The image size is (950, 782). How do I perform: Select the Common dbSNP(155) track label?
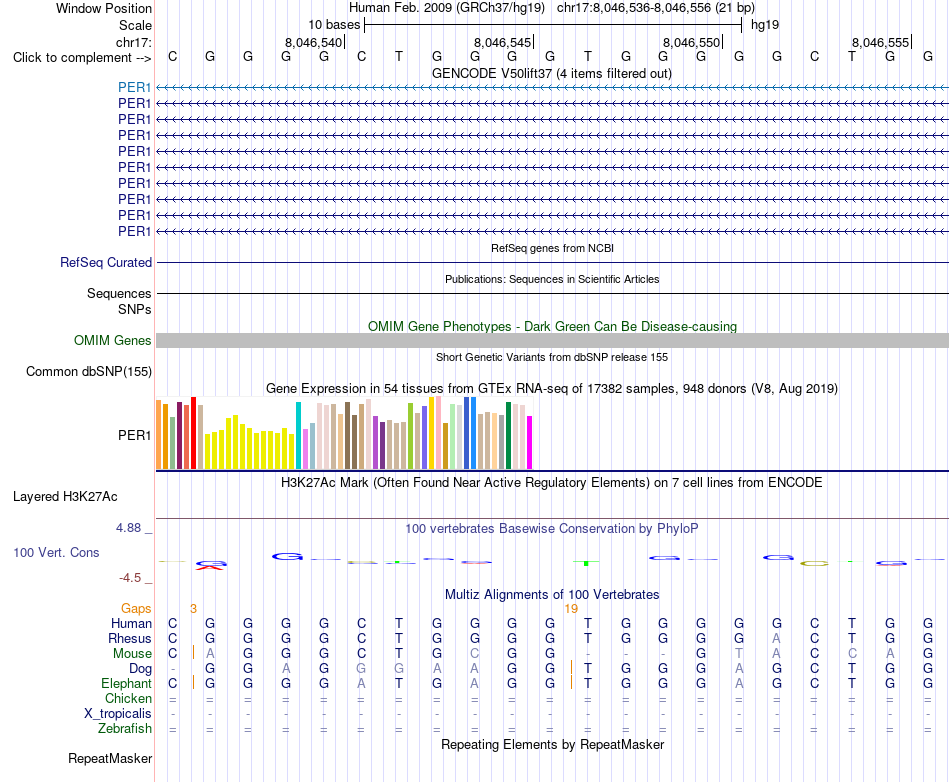pyautogui.click(x=88, y=371)
